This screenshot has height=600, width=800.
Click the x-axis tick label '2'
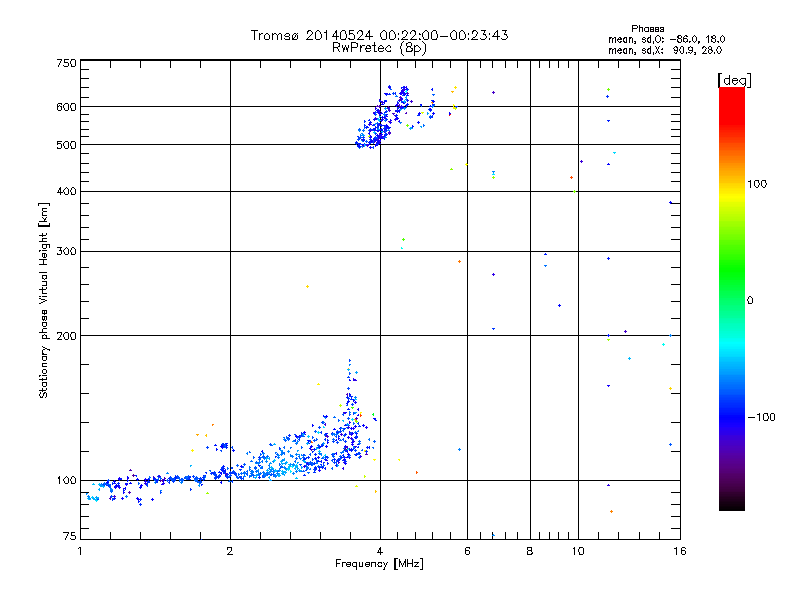point(230,551)
